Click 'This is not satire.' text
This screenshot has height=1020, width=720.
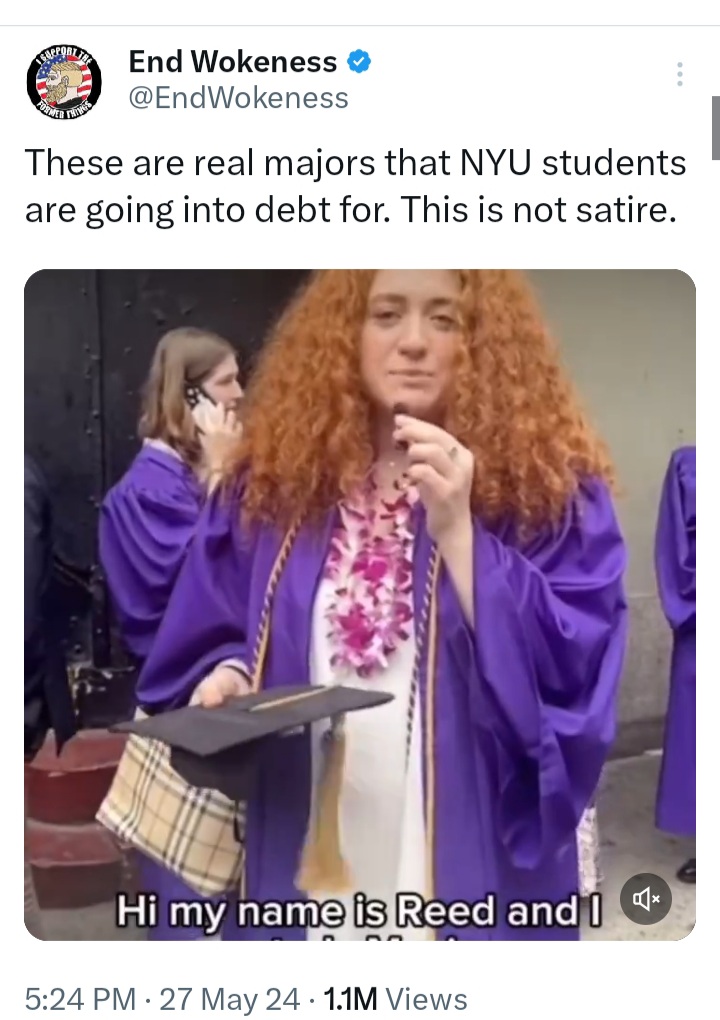click(x=539, y=209)
